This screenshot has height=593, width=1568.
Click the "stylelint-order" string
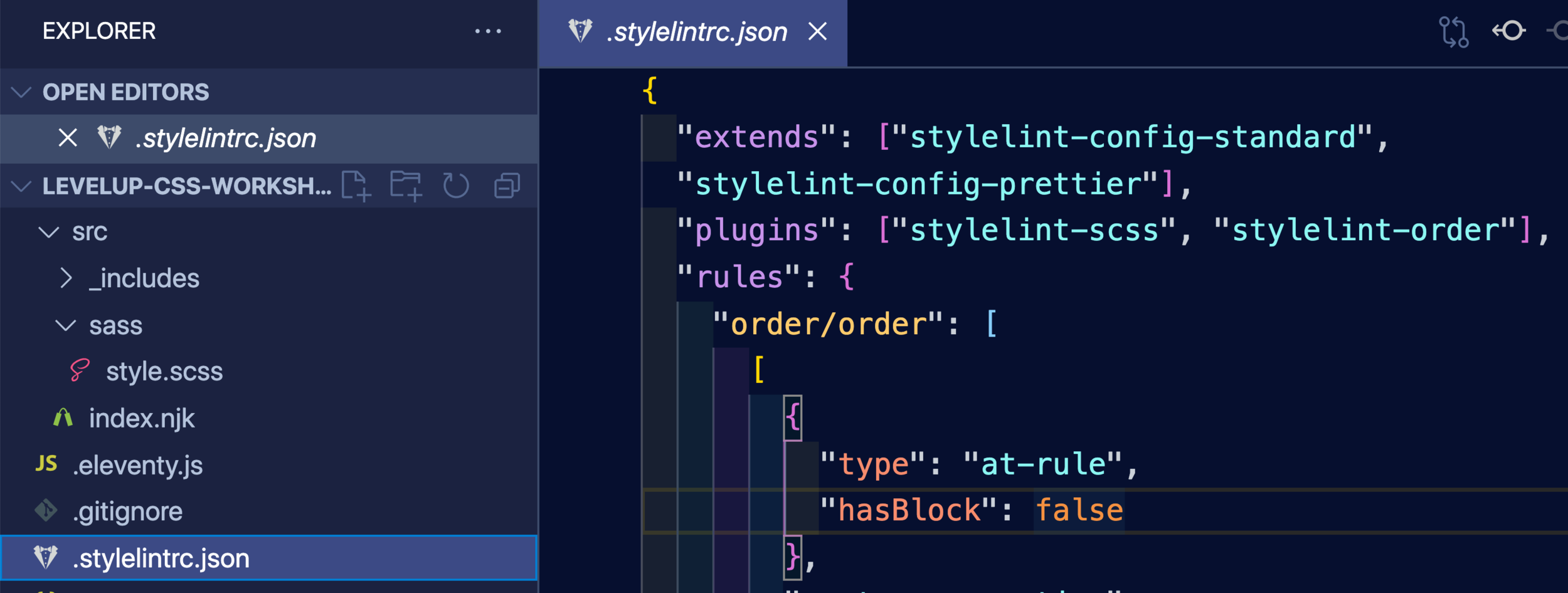coord(1365,231)
